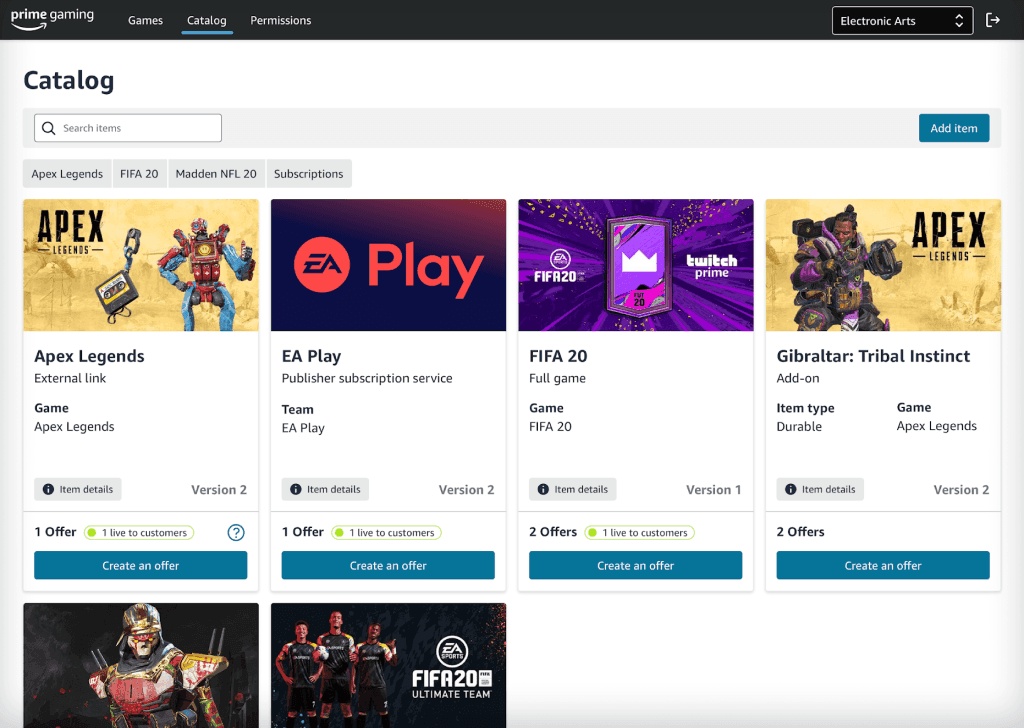Select the Catalog tab

coord(206,20)
